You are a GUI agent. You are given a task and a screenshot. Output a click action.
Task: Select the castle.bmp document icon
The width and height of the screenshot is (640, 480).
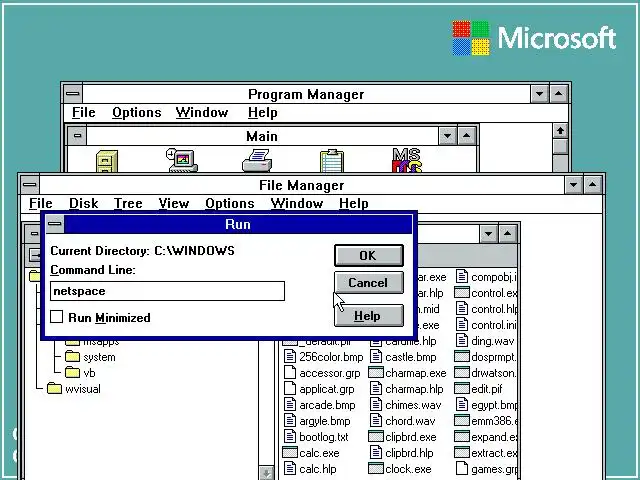(376, 356)
